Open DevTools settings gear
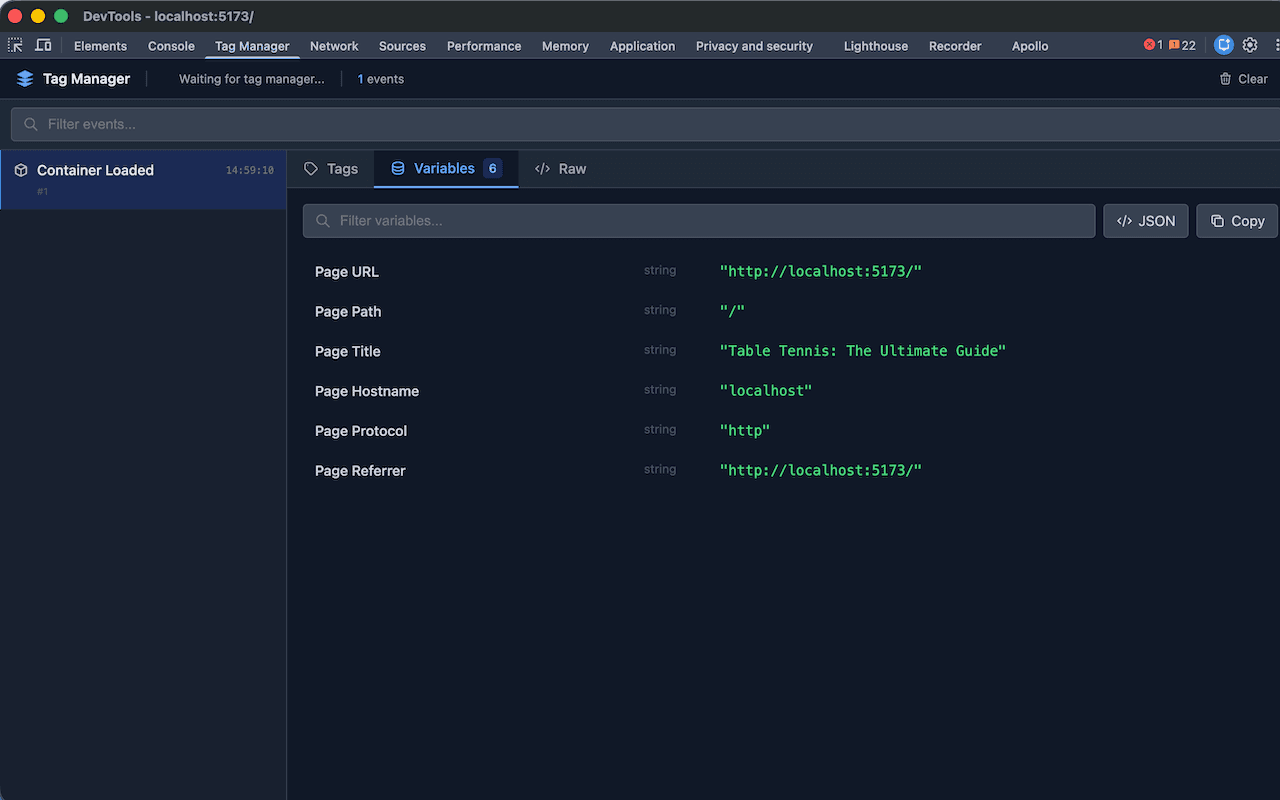Viewport: 1280px width, 800px height. click(x=1250, y=45)
